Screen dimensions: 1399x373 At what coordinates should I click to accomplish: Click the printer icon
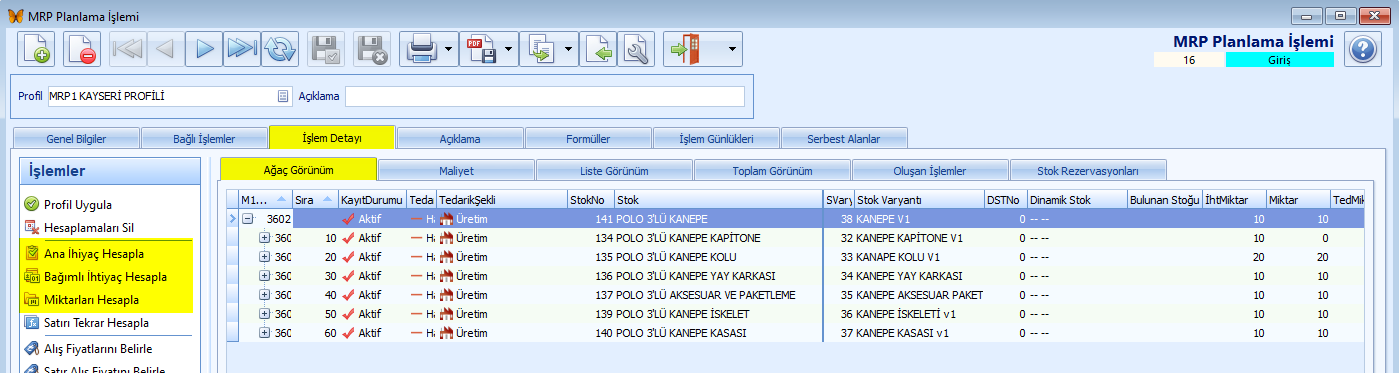(x=420, y=49)
